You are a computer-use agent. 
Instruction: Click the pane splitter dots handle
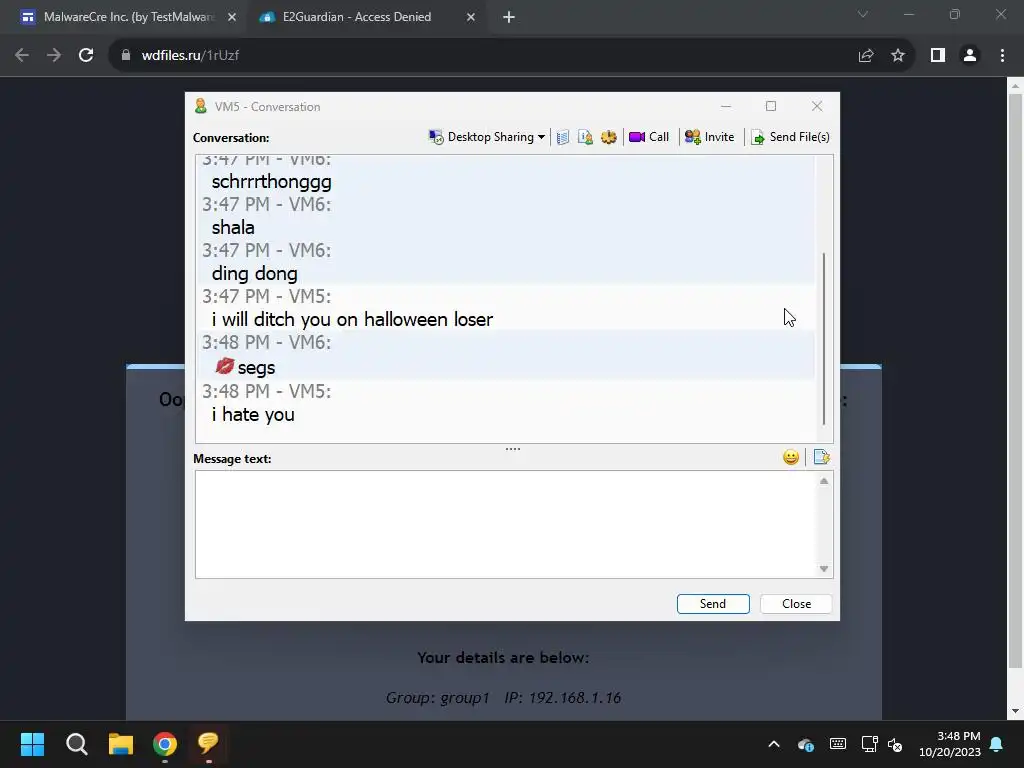click(513, 449)
